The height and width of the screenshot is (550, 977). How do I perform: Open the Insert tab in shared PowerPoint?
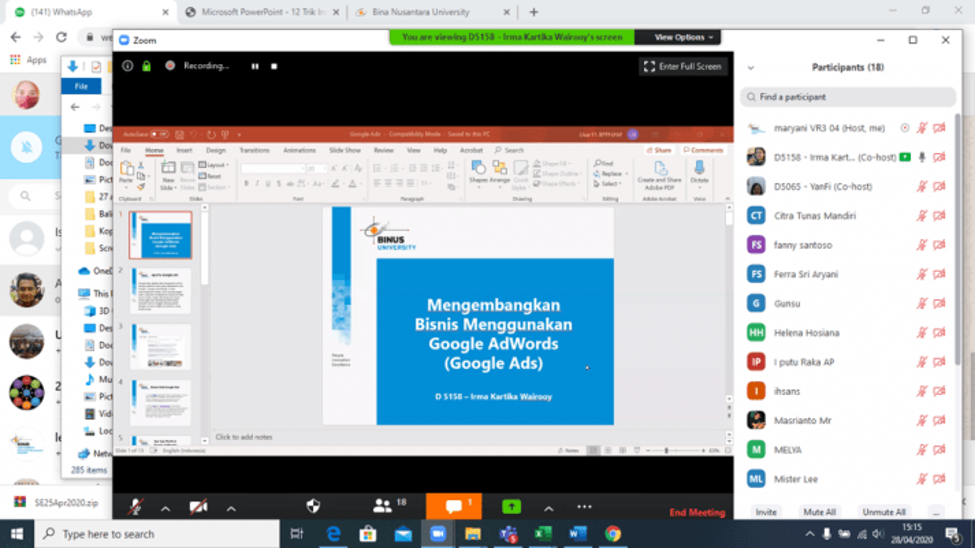[184, 151]
